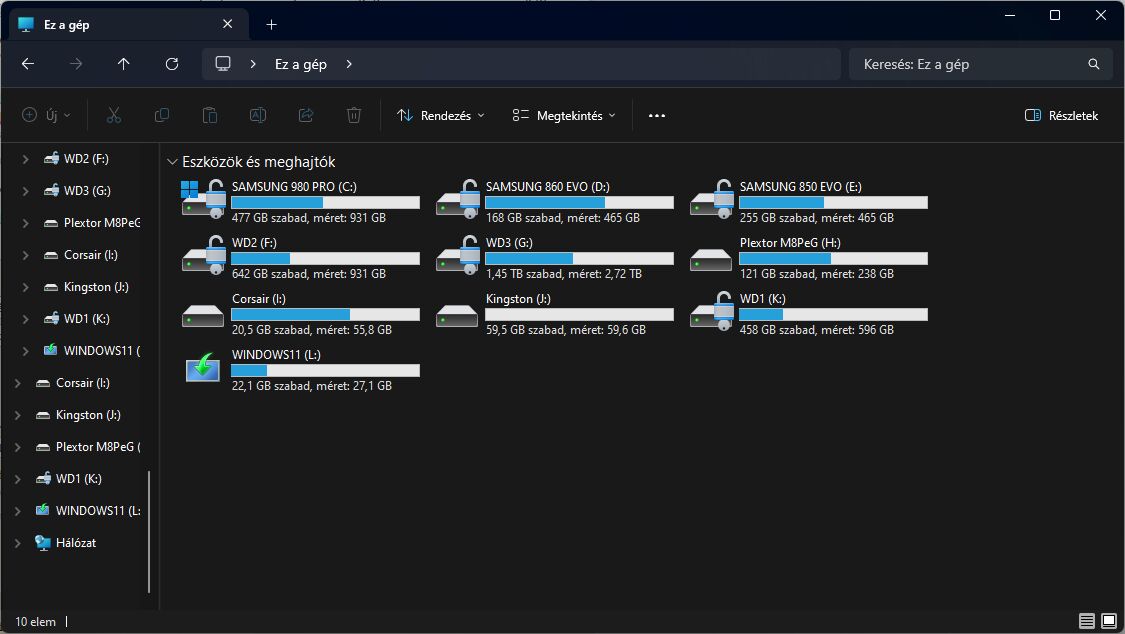1125x634 pixels.
Task: Select the Ez a gép window tab
Action: (x=128, y=24)
